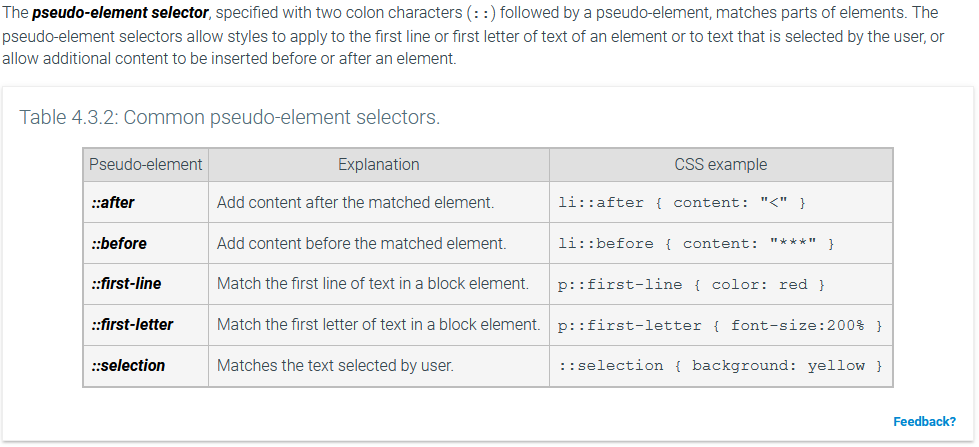The height and width of the screenshot is (447, 979).
Task: Click the CSS example column header
Action: pyautogui.click(x=721, y=165)
